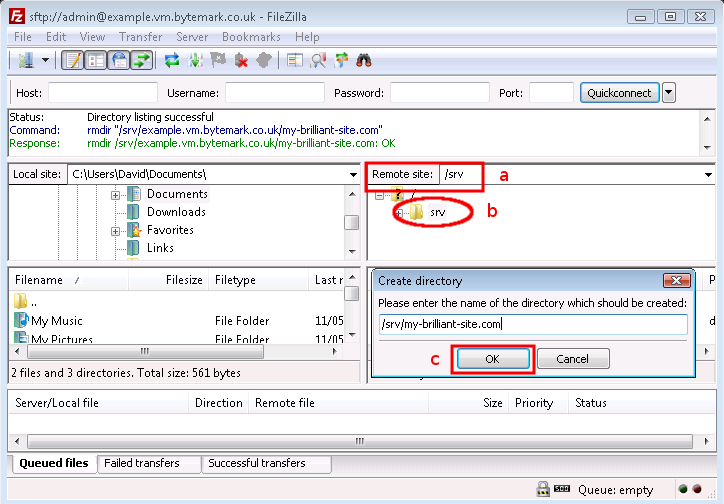This screenshot has width=724, height=504.
Task: Sort local files by Filesize column
Action: coord(169,280)
